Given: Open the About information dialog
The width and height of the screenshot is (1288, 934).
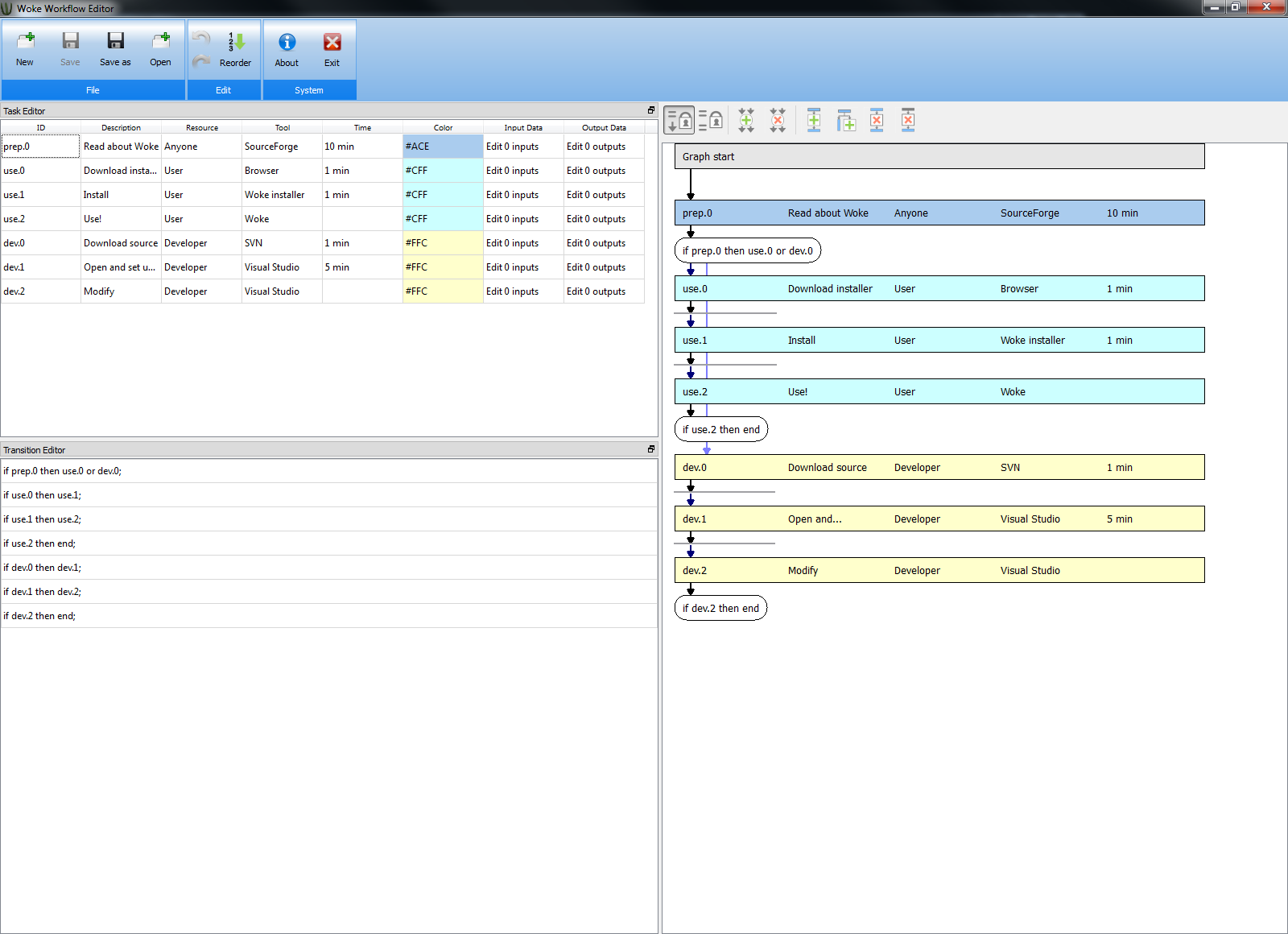Looking at the screenshot, I should click(287, 48).
